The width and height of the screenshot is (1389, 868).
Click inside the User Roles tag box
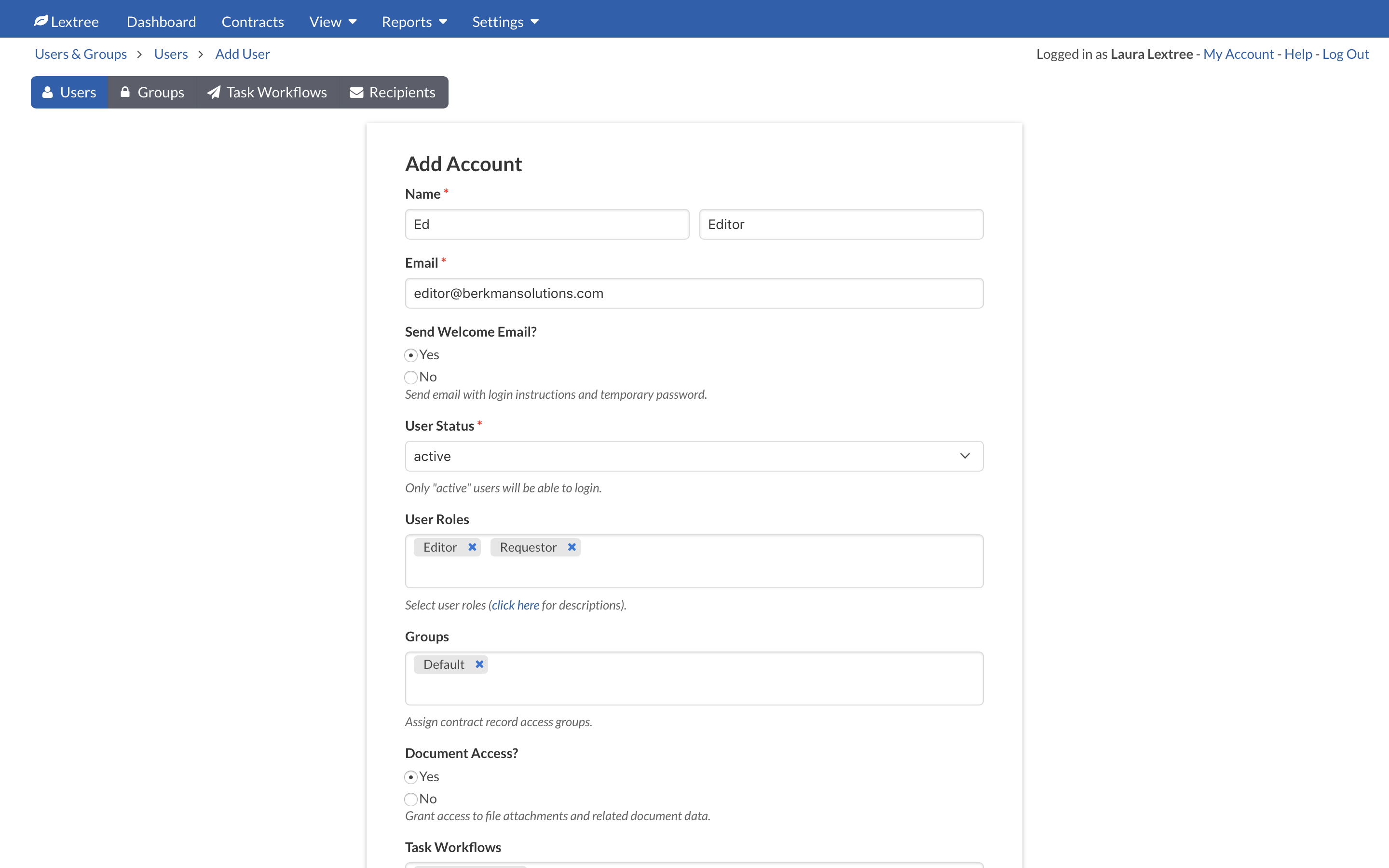(x=694, y=561)
